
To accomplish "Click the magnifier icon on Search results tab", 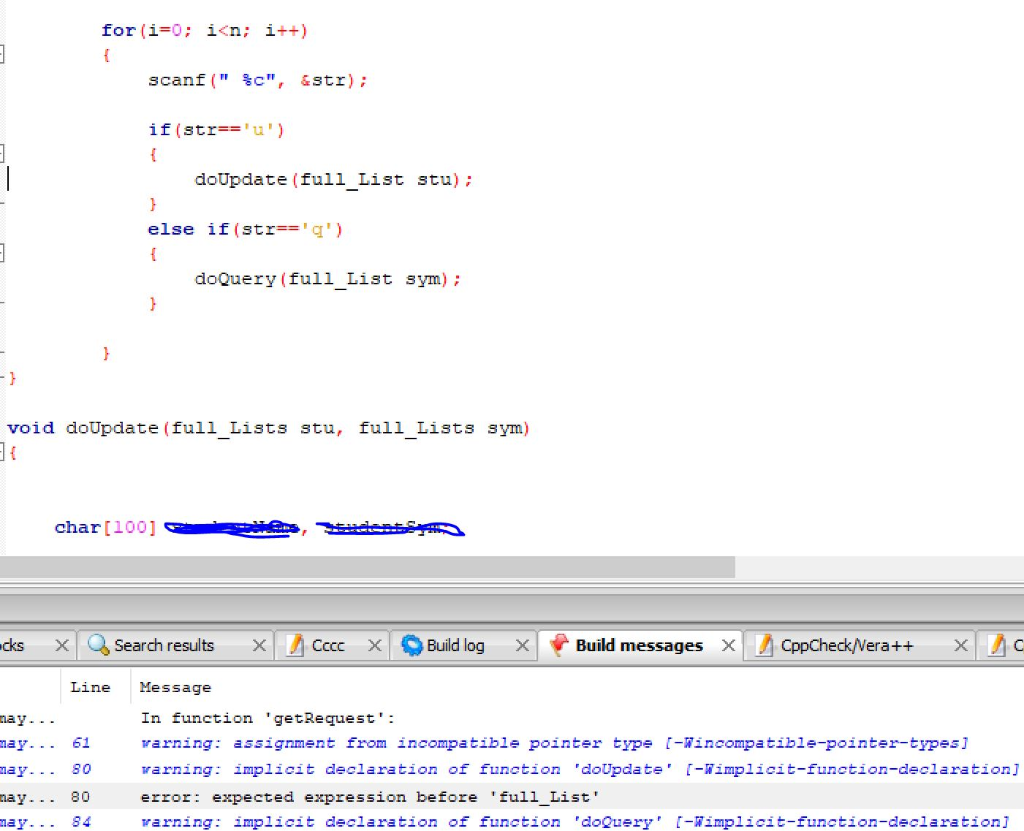I will [x=100, y=645].
